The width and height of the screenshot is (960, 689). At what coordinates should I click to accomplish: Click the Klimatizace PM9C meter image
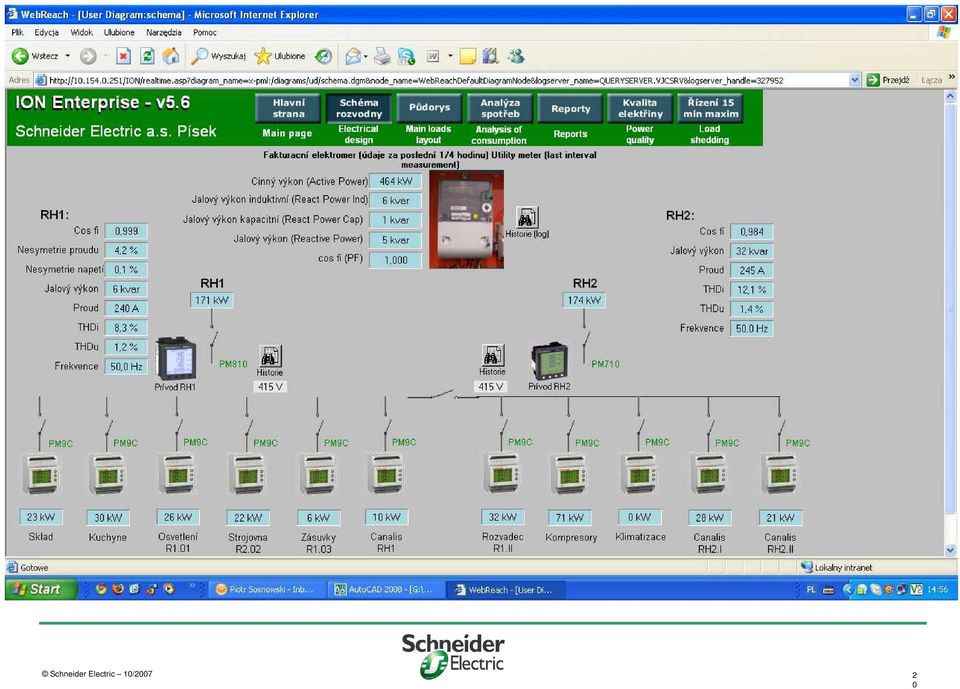click(x=639, y=473)
